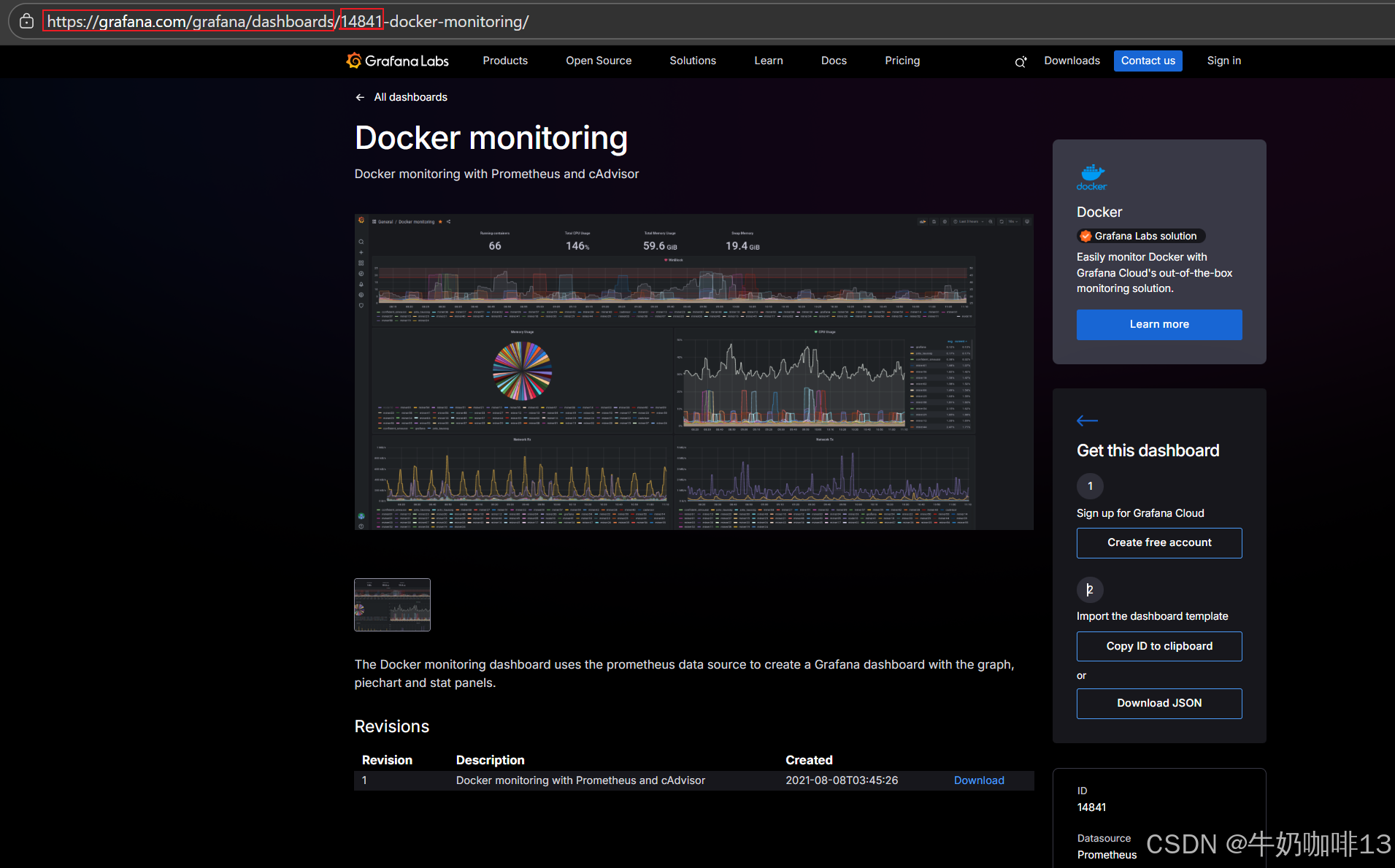
Task: Open the Docs menu
Action: pyautogui.click(x=834, y=61)
